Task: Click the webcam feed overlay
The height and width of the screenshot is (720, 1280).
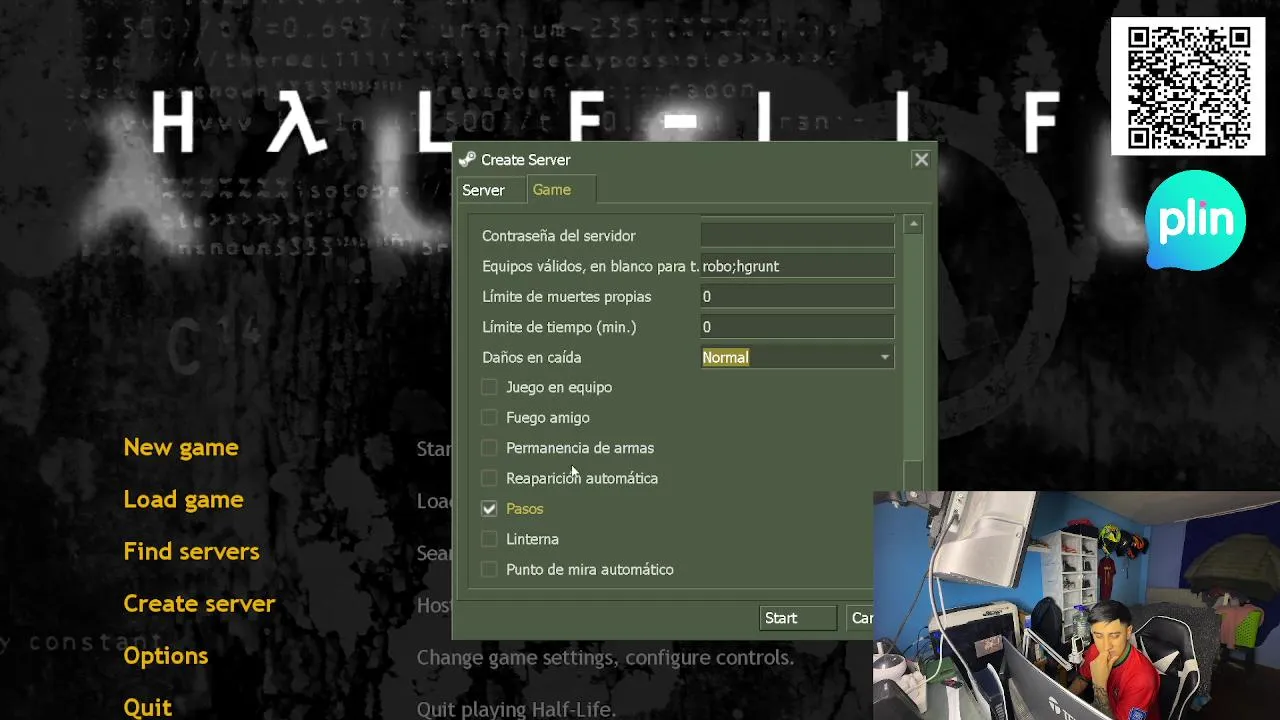Action: pyautogui.click(x=1076, y=605)
